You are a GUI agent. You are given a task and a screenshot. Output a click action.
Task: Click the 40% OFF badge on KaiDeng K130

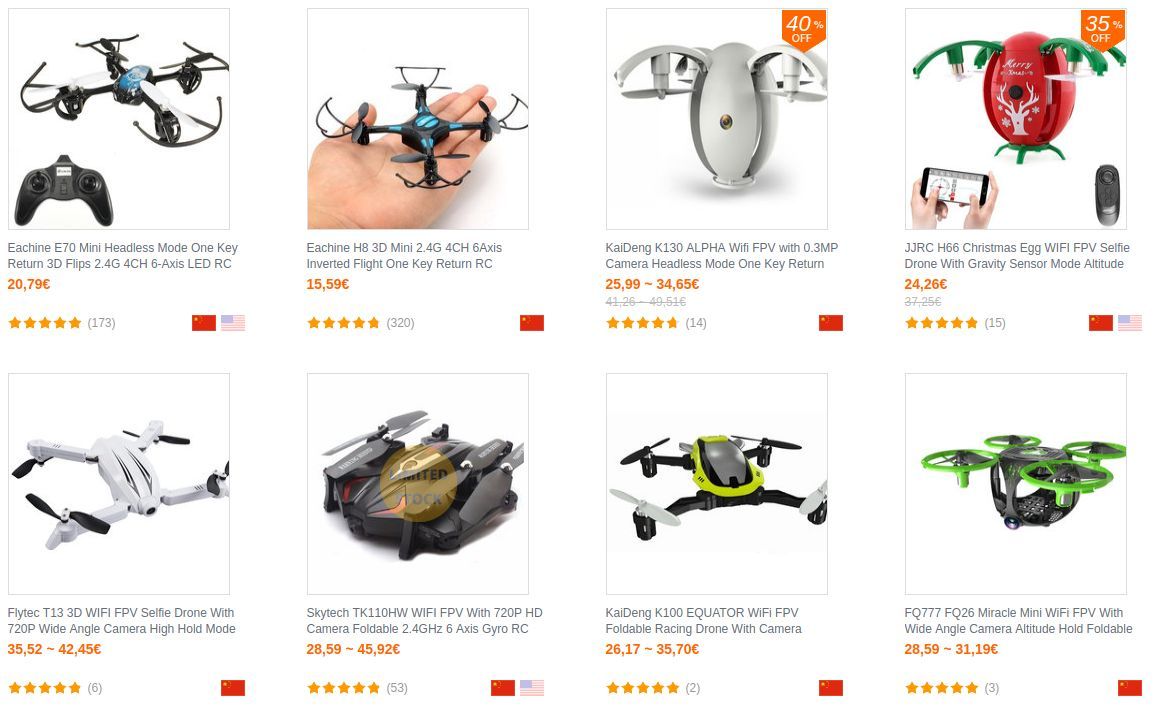[803, 29]
